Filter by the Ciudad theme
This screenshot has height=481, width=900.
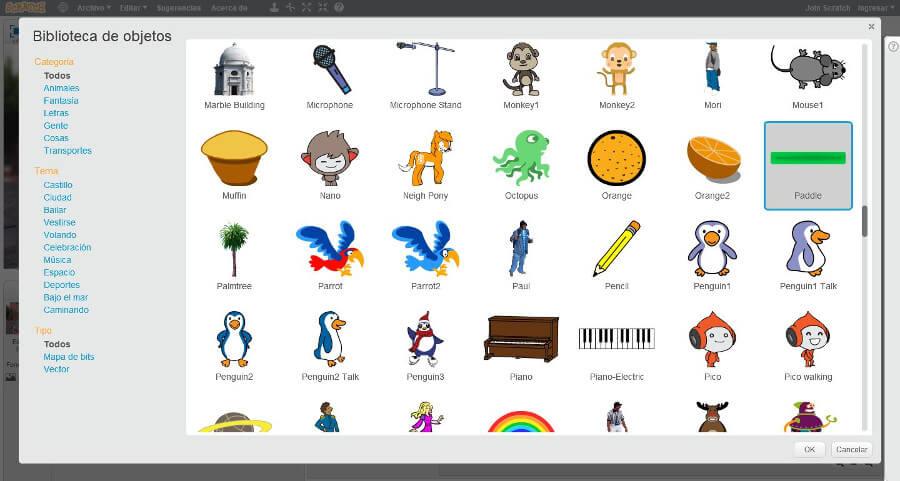[x=57, y=197]
